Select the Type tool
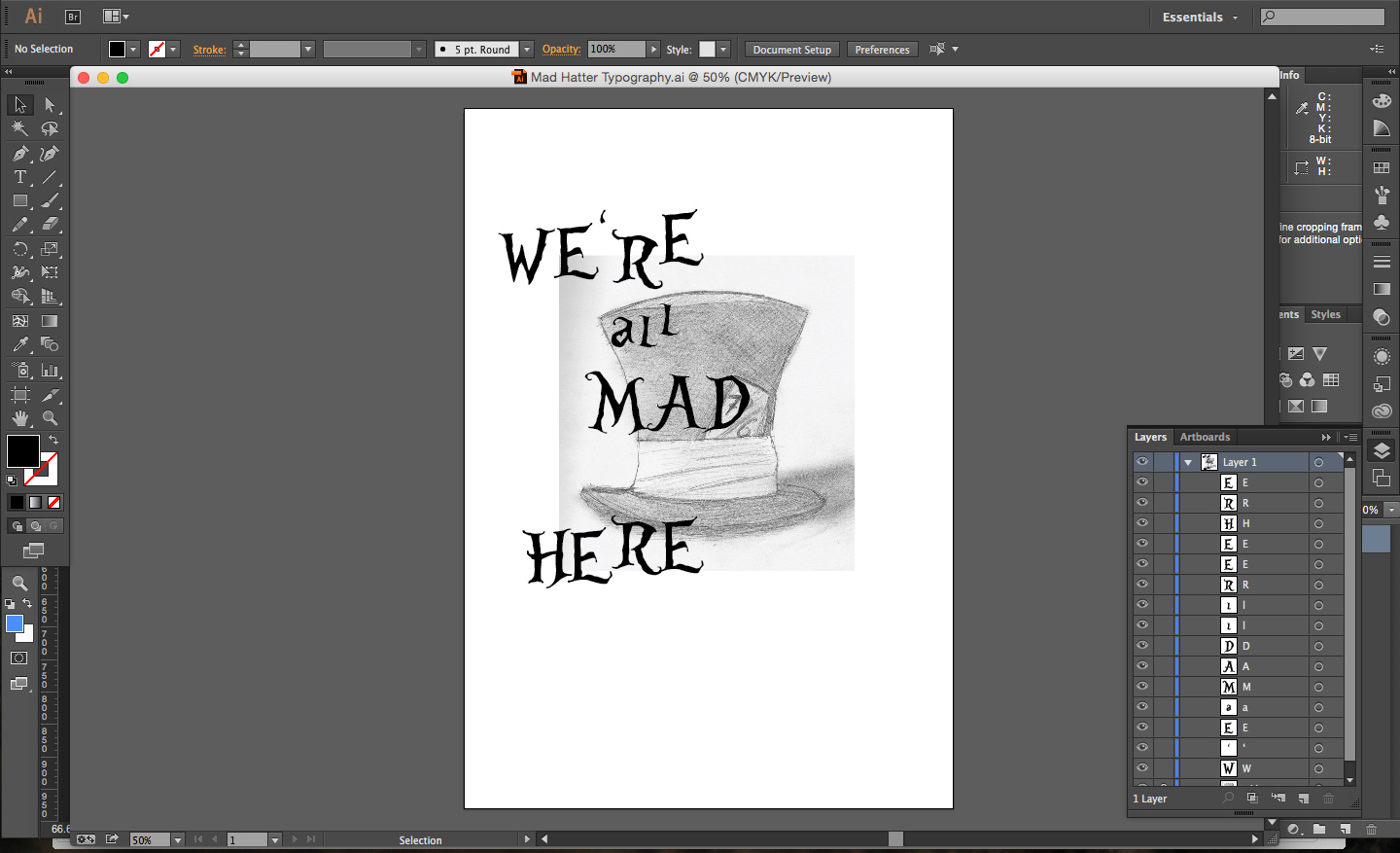1400x853 pixels. click(20, 177)
